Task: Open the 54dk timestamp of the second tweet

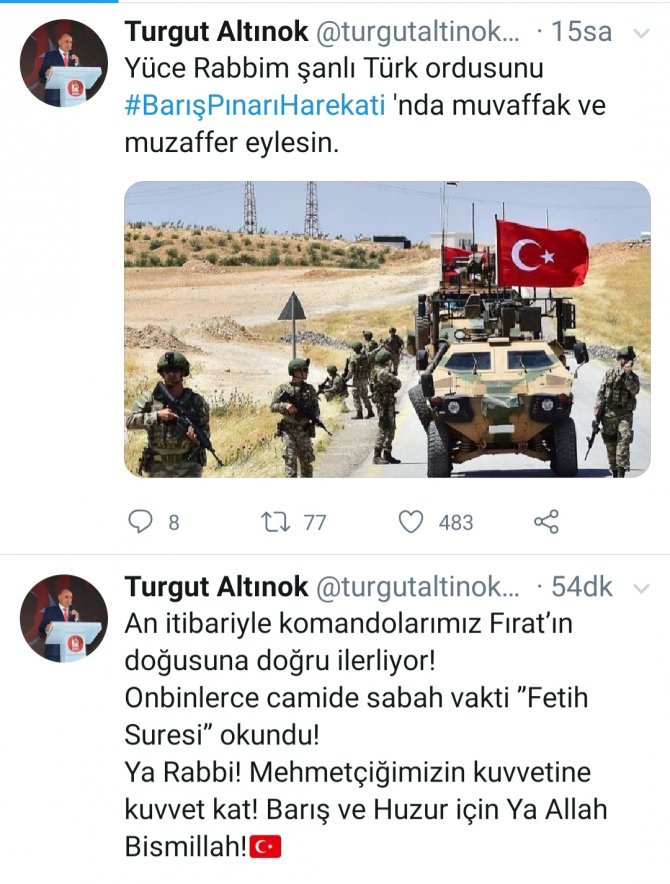Action: click(581, 587)
